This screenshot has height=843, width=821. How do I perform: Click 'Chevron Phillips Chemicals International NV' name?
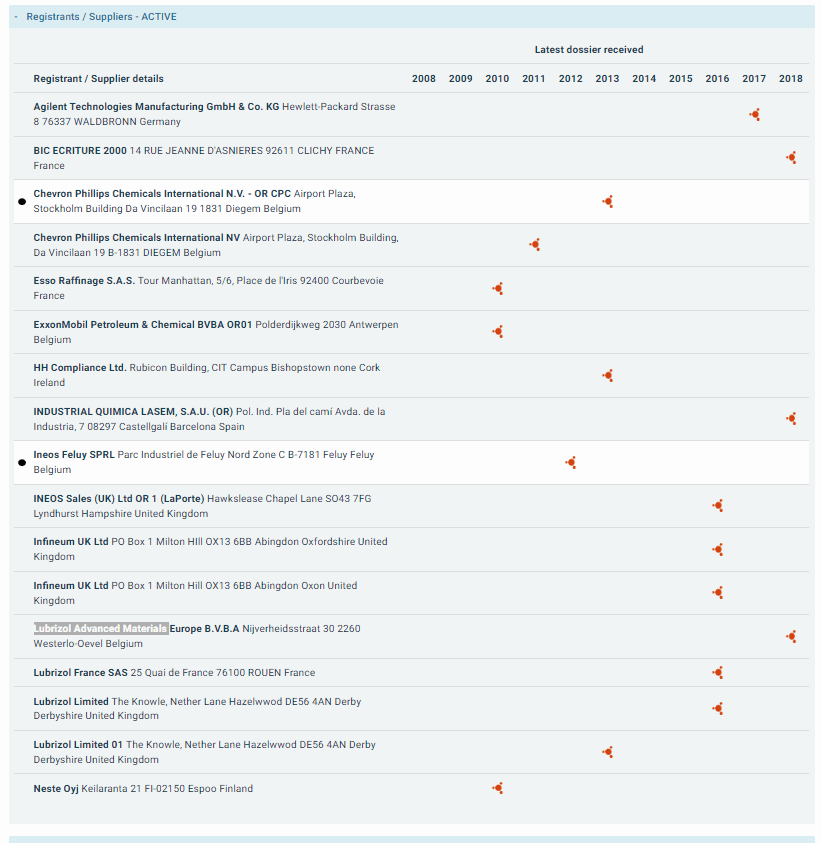click(137, 238)
